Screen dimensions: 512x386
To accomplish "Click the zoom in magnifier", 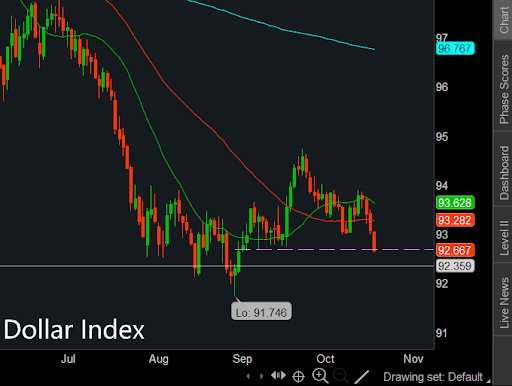I will [x=320, y=376].
